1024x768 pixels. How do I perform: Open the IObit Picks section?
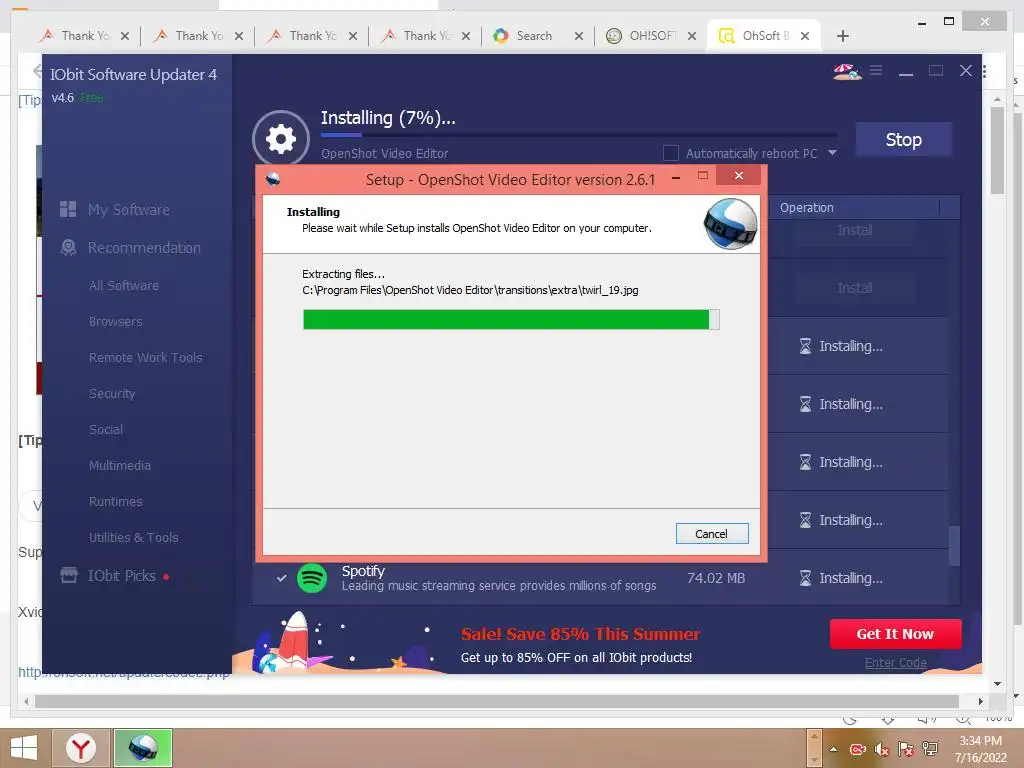tap(122, 576)
